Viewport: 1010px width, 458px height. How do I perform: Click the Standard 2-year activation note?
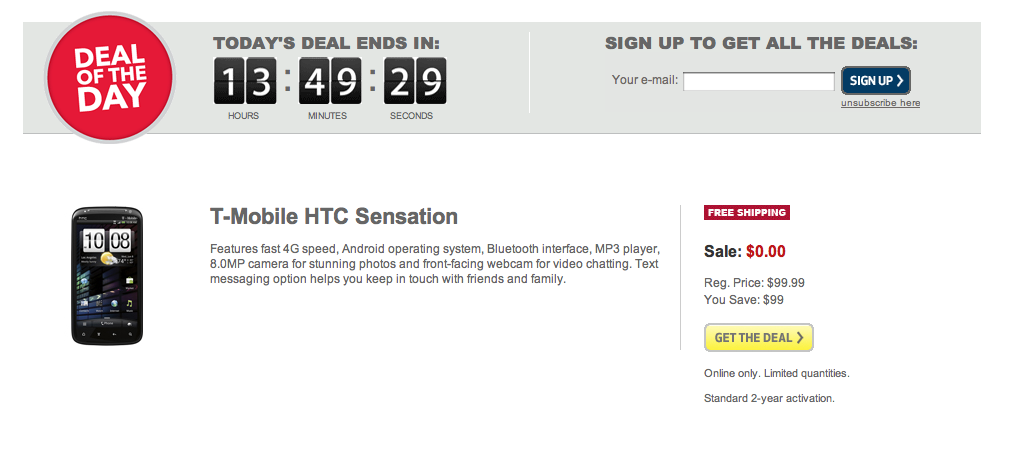769,398
